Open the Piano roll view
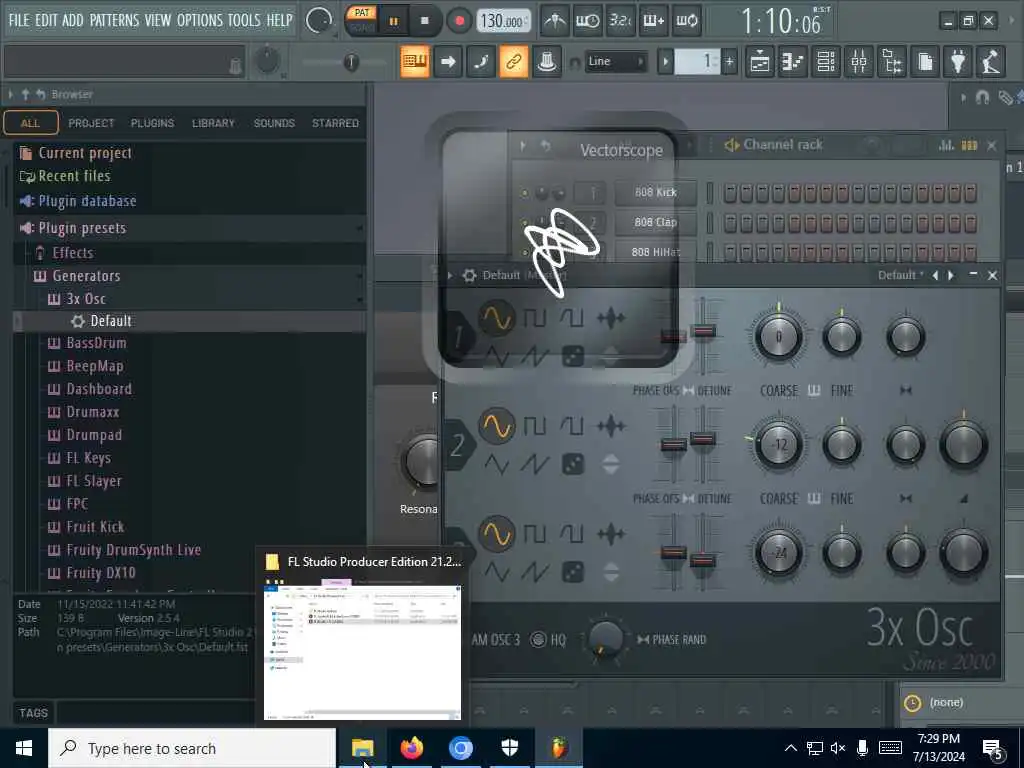The width and height of the screenshot is (1024, 768). tap(793, 62)
